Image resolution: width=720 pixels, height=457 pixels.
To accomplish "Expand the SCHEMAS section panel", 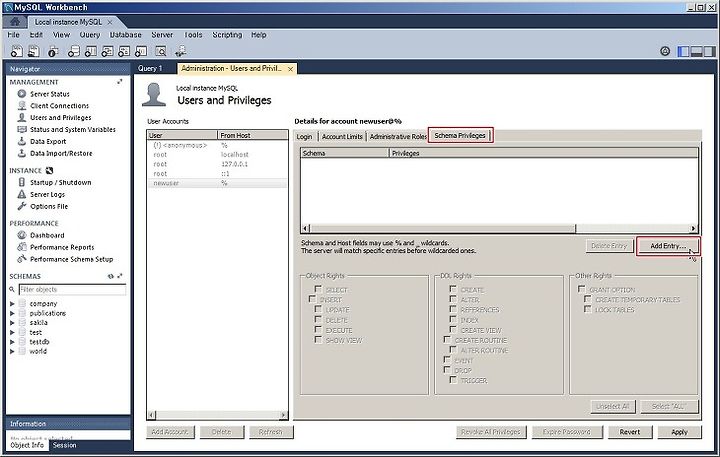I will pos(120,276).
